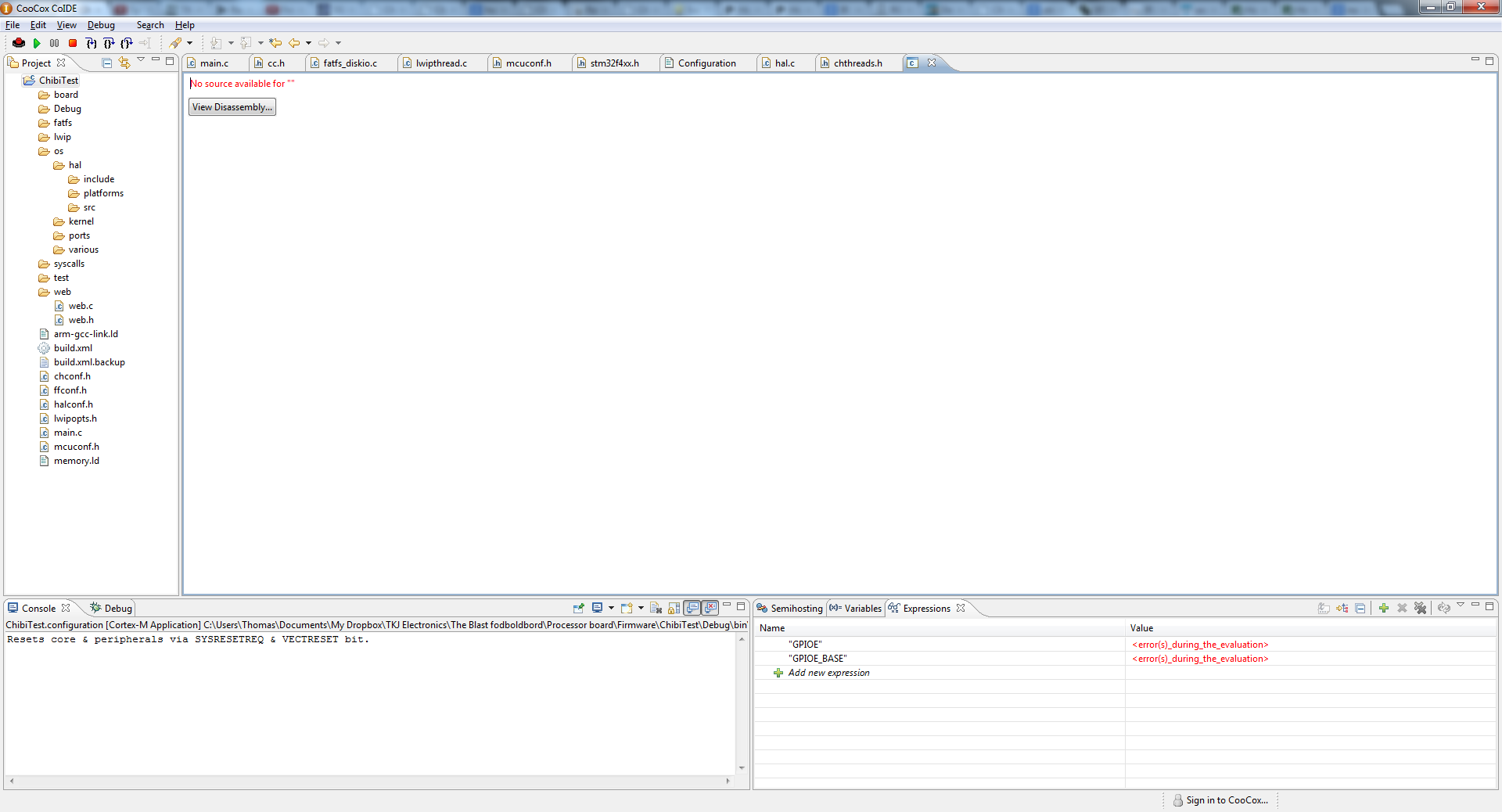Remove all expressions double-X icon
Viewport: 1502px width, 812px height.
pos(1421,608)
